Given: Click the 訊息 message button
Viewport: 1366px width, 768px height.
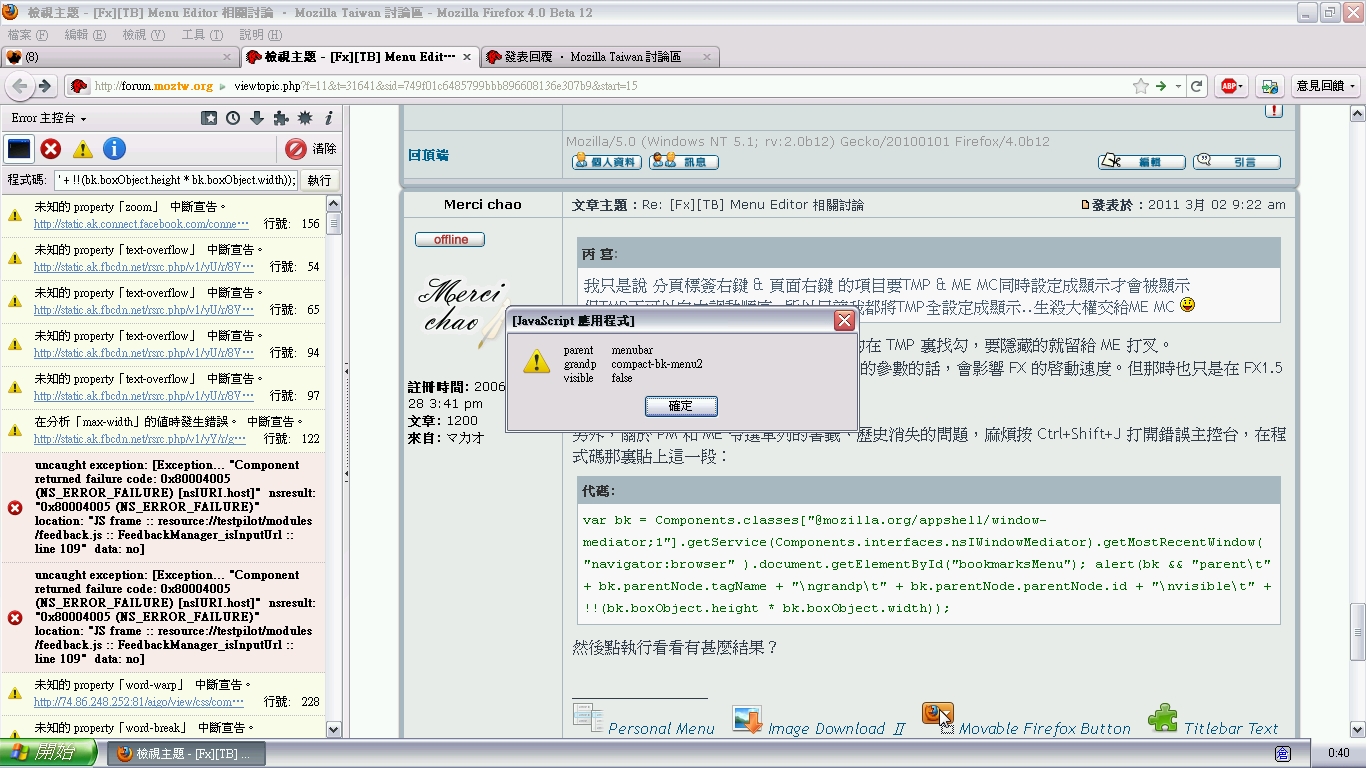Looking at the screenshot, I should point(683,162).
